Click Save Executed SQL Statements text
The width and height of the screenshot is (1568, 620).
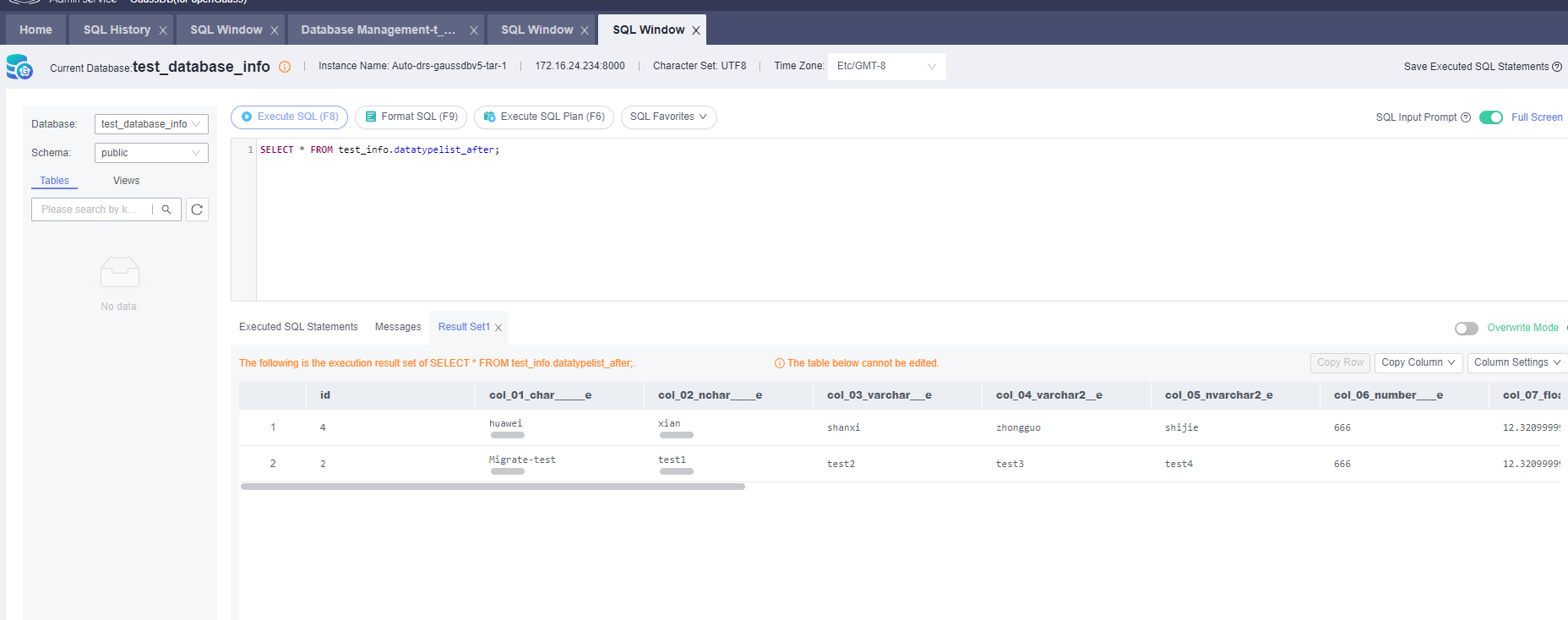(1476, 67)
